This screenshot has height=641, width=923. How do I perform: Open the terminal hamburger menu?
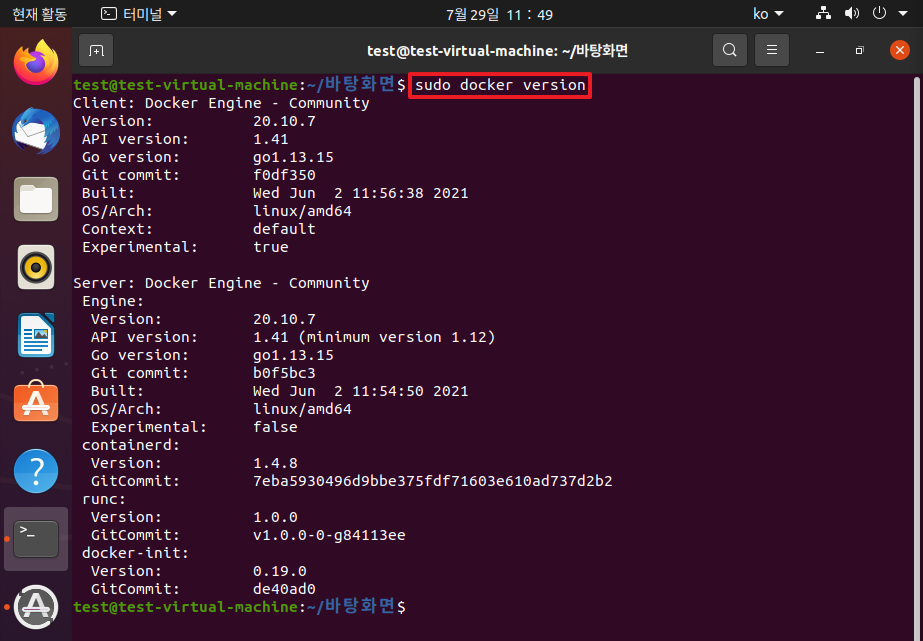(772, 51)
